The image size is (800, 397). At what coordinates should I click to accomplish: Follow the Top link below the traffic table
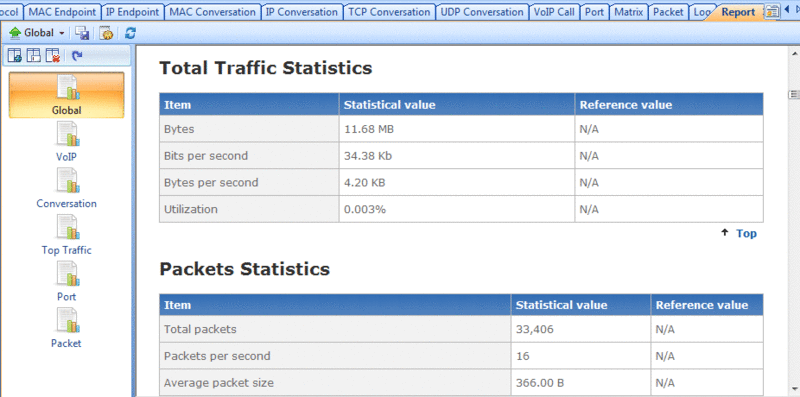746,233
